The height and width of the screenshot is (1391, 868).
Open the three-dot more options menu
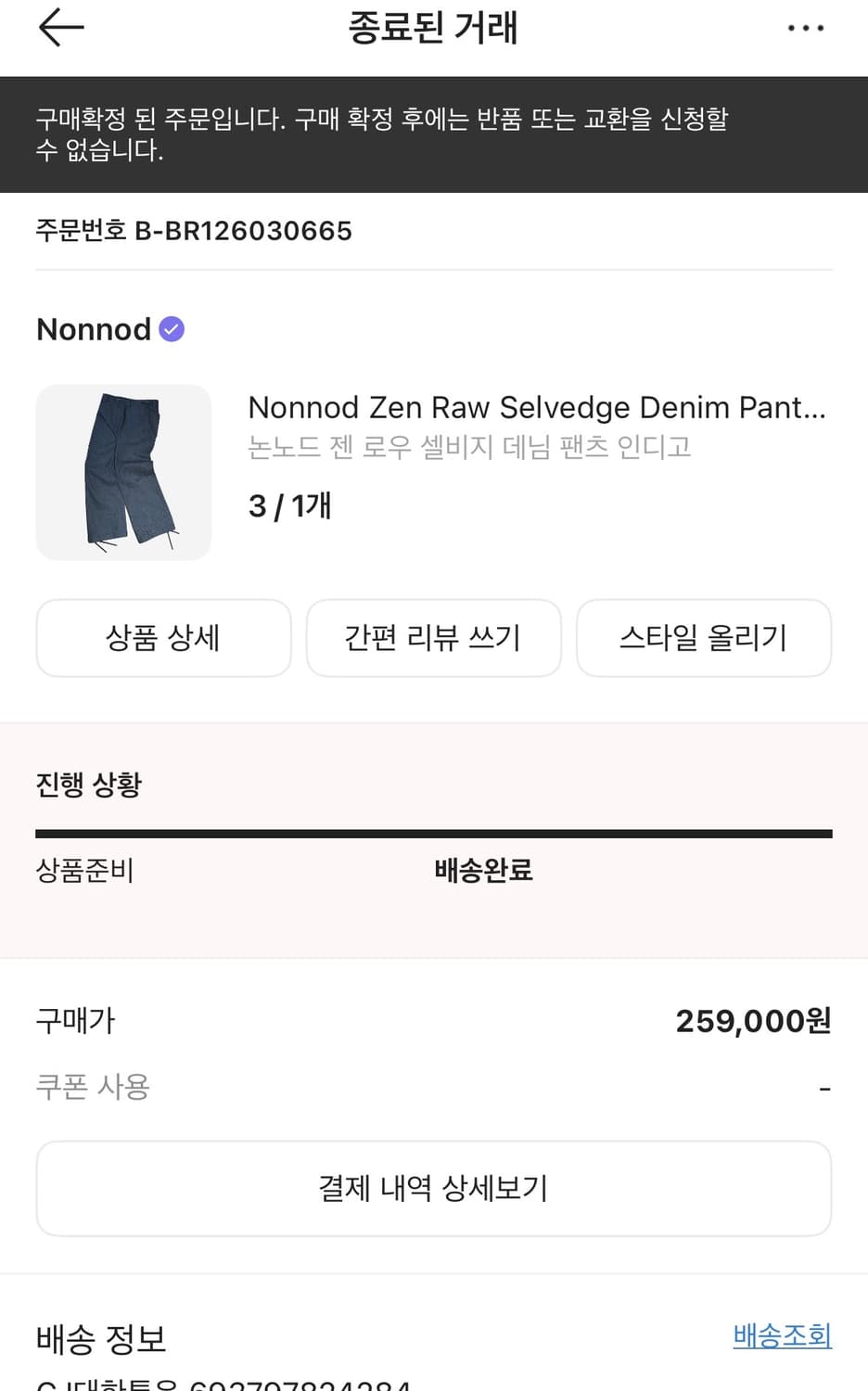click(805, 29)
